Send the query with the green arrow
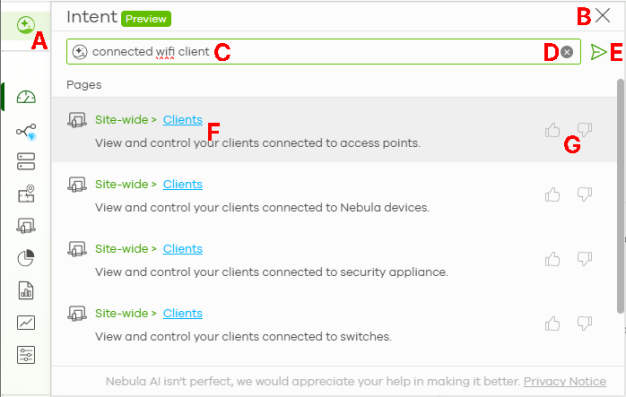 coord(598,52)
